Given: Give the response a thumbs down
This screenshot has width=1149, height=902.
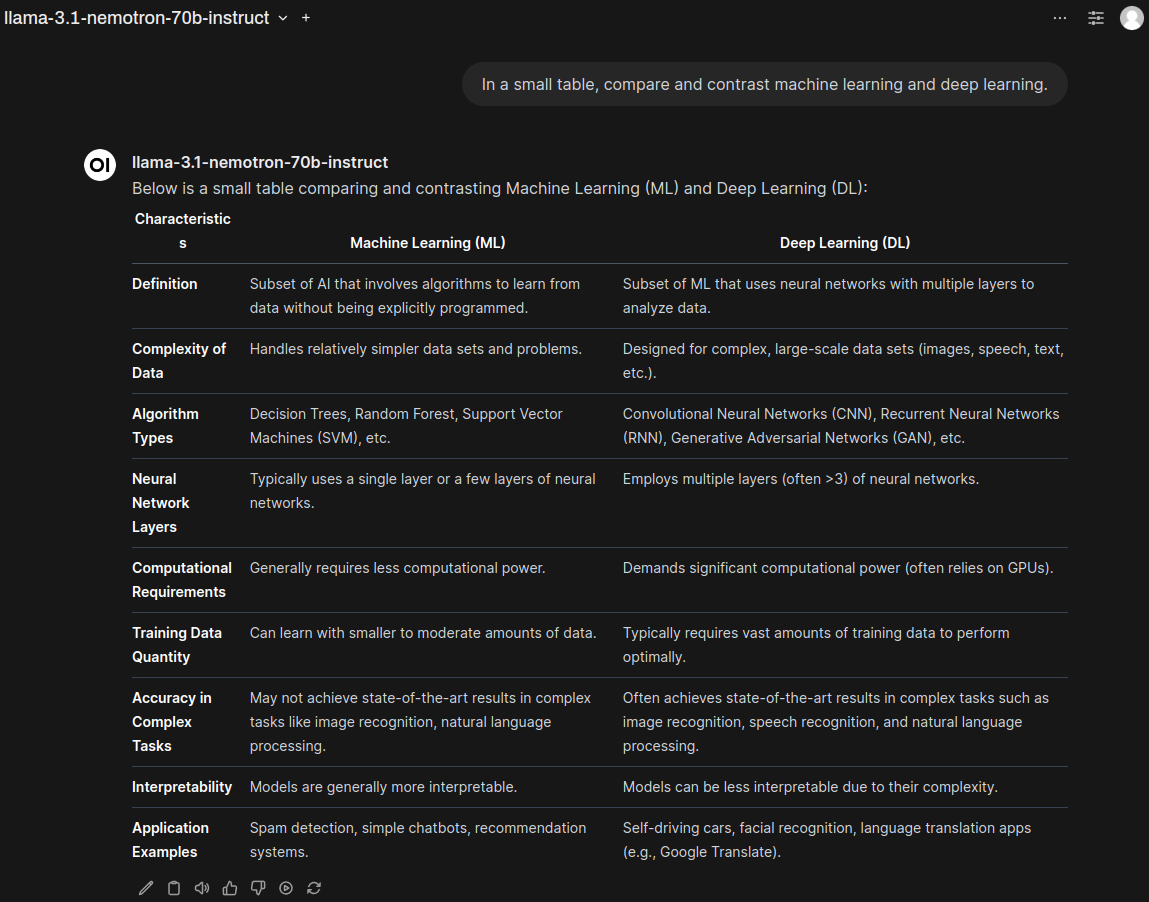Looking at the screenshot, I should point(258,887).
